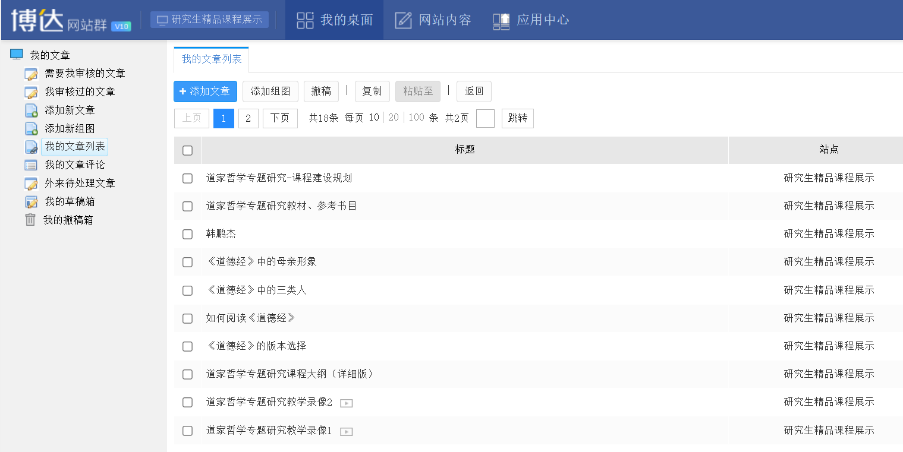This screenshot has height=452, width=903.
Task: Select 20 items per page
Action: pos(393,118)
